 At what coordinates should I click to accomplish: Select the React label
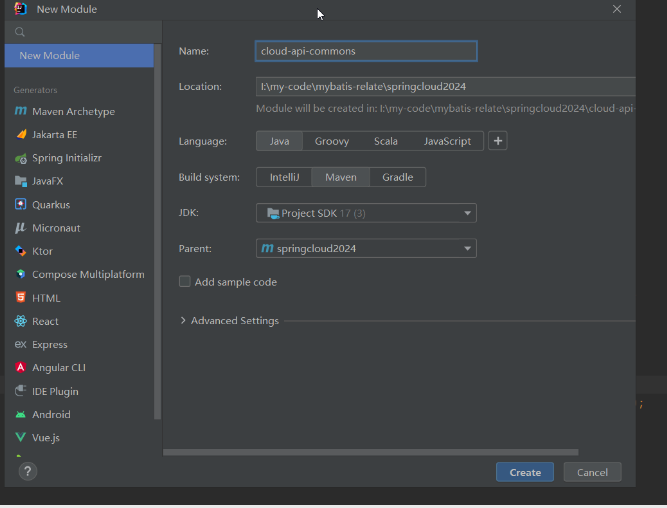tap(45, 321)
